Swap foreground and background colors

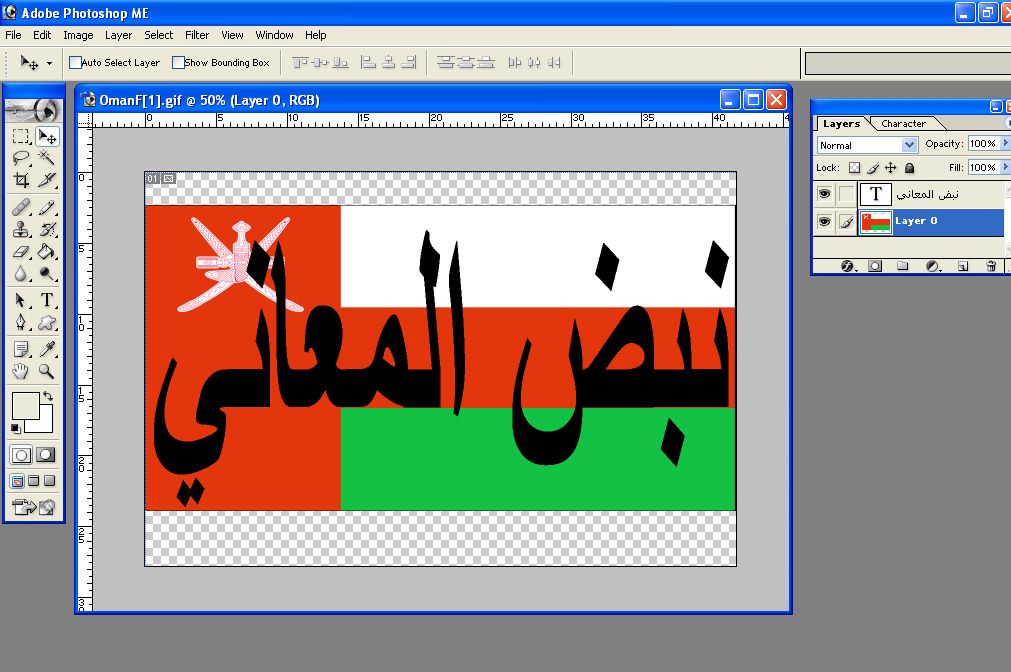coord(48,396)
